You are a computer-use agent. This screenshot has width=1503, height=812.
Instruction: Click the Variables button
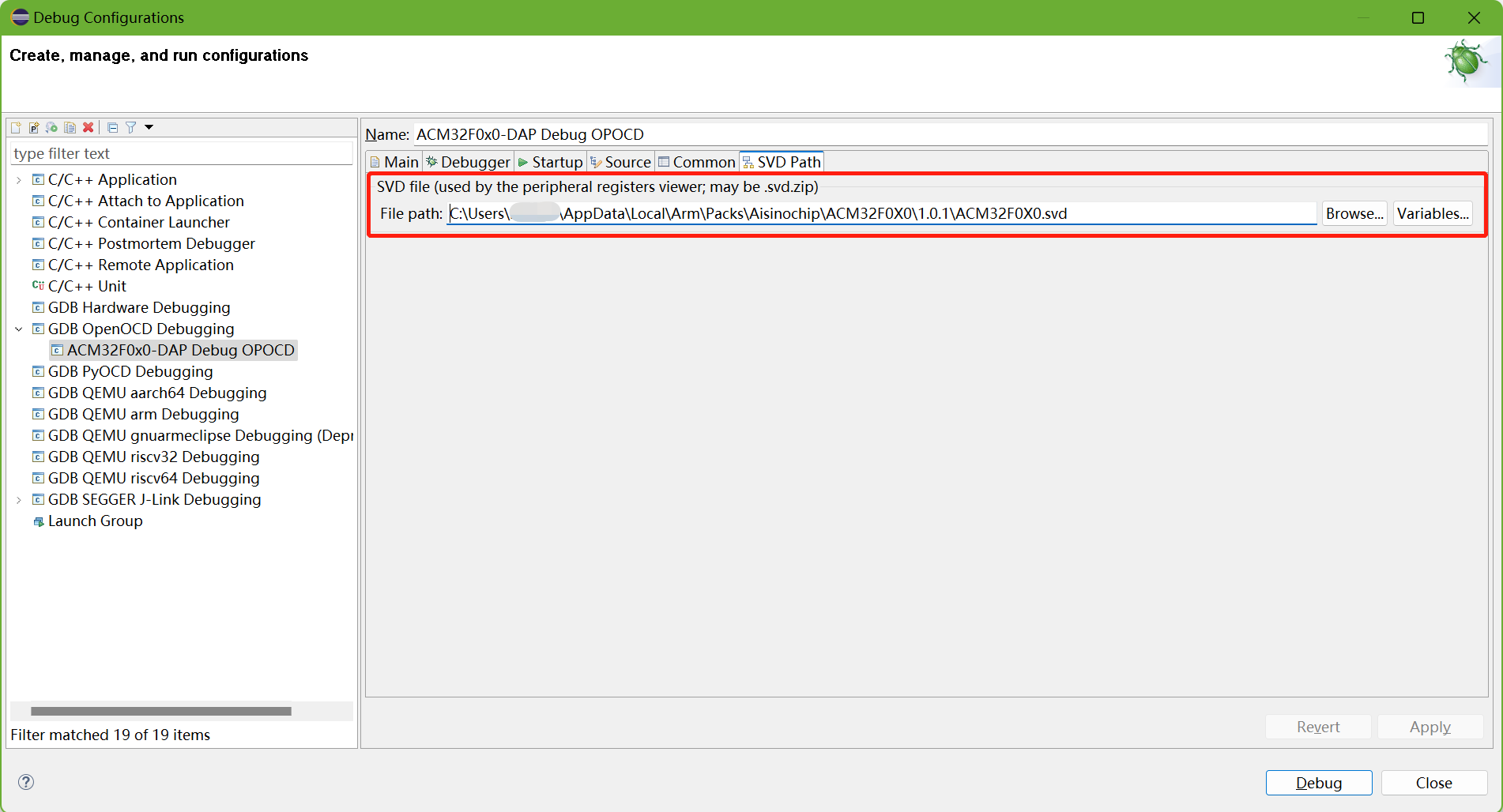tap(1432, 213)
